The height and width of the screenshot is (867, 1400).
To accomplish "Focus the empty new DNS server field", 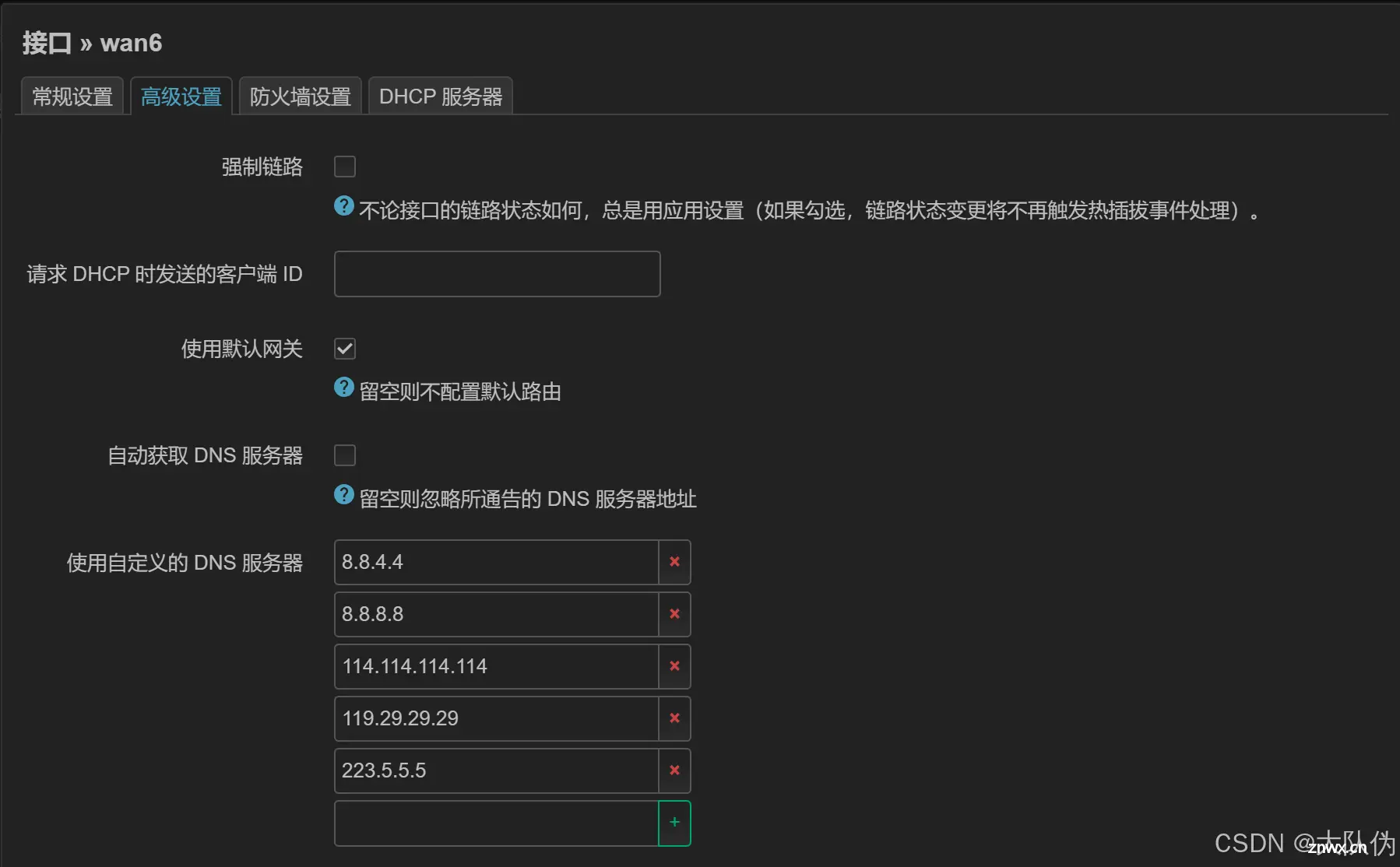I will [496, 823].
